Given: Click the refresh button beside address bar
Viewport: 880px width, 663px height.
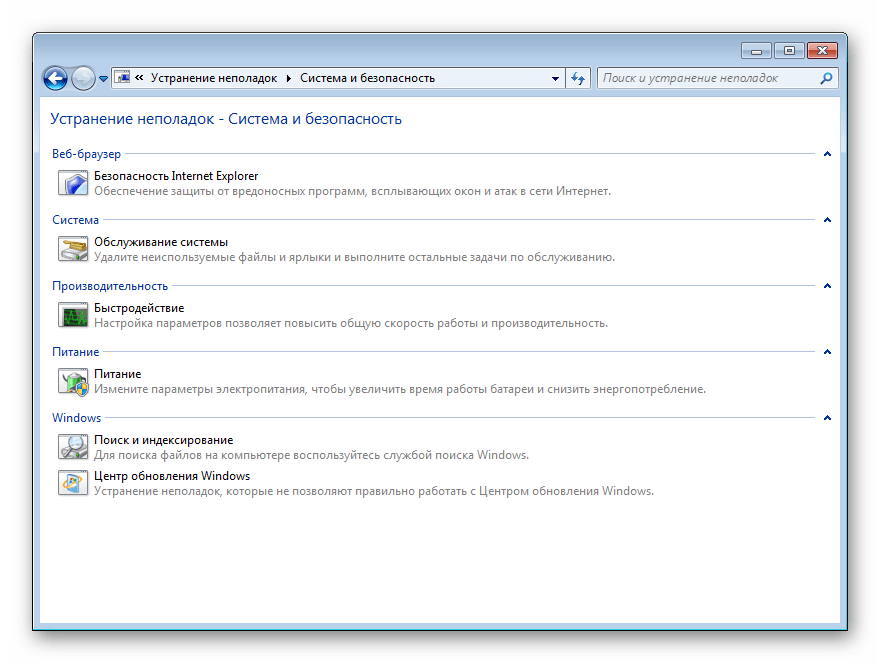Looking at the screenshot, I should (578, 78).
